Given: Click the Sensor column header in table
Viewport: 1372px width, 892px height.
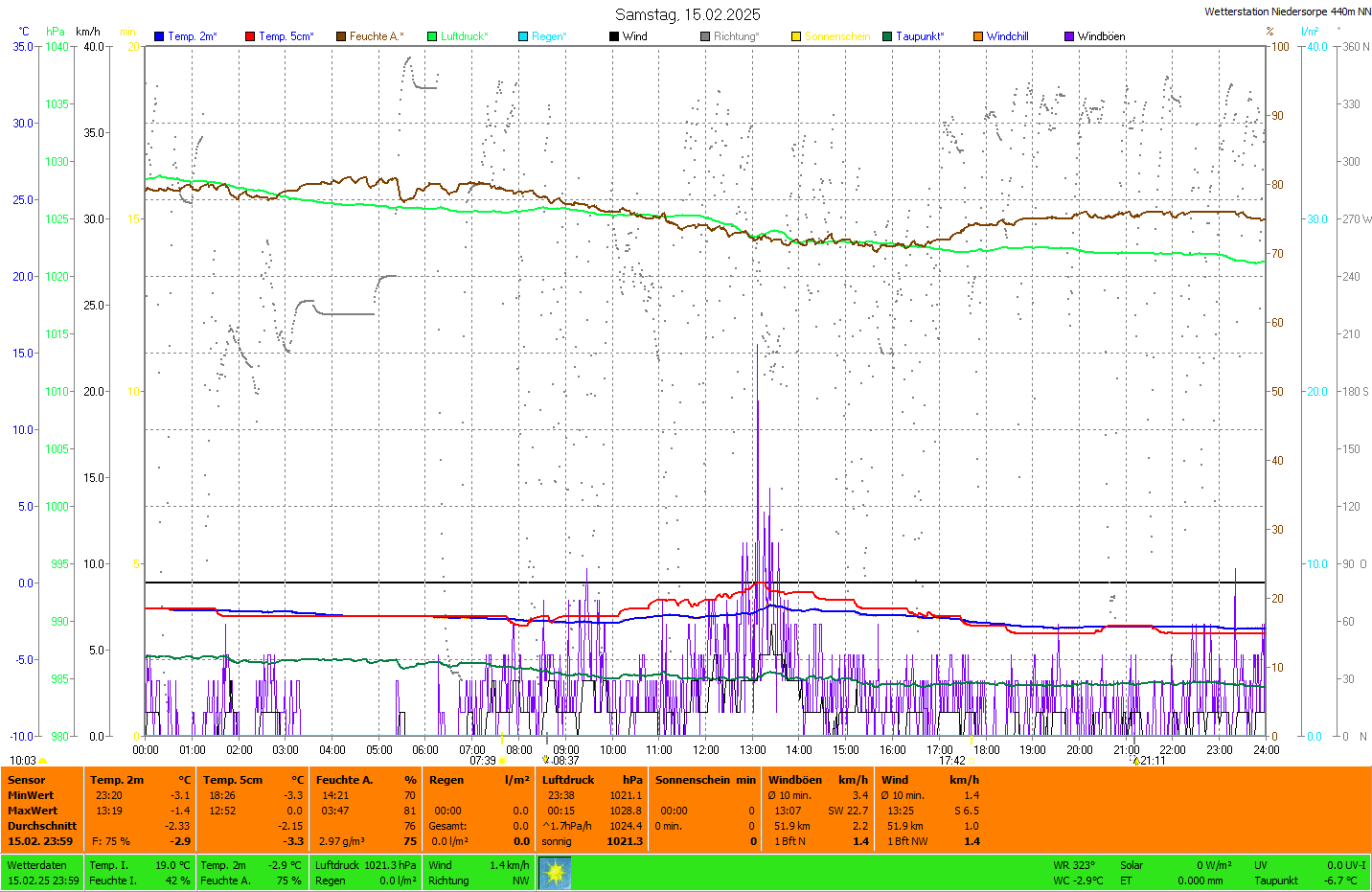Looking at the screenshot, I should tap(27, 780).
